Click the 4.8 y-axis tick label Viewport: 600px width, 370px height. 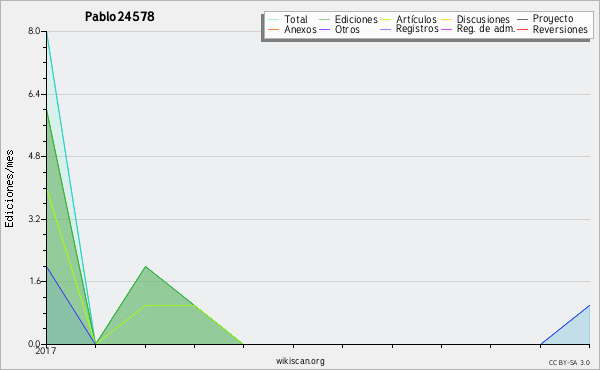click(34, 156)
